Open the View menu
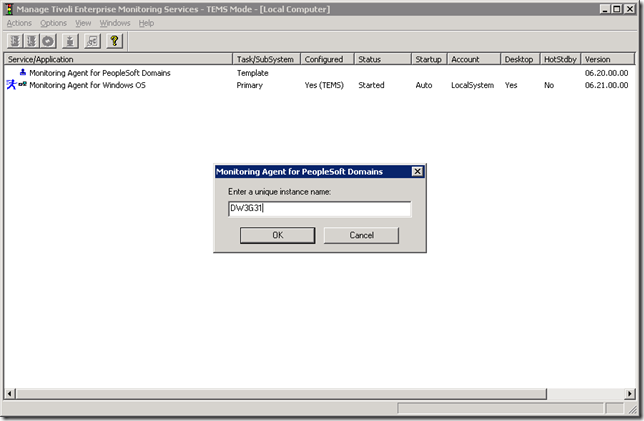Viewport: 644px width, 421px height. tap(83, 23)
